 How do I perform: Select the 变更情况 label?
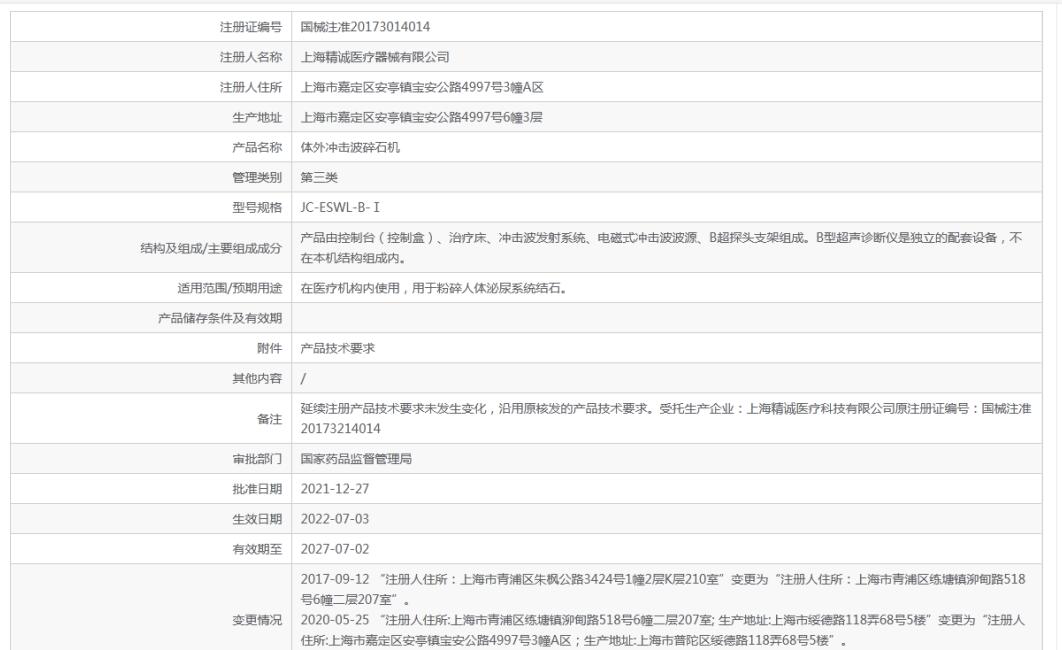(x=257, y=620)
